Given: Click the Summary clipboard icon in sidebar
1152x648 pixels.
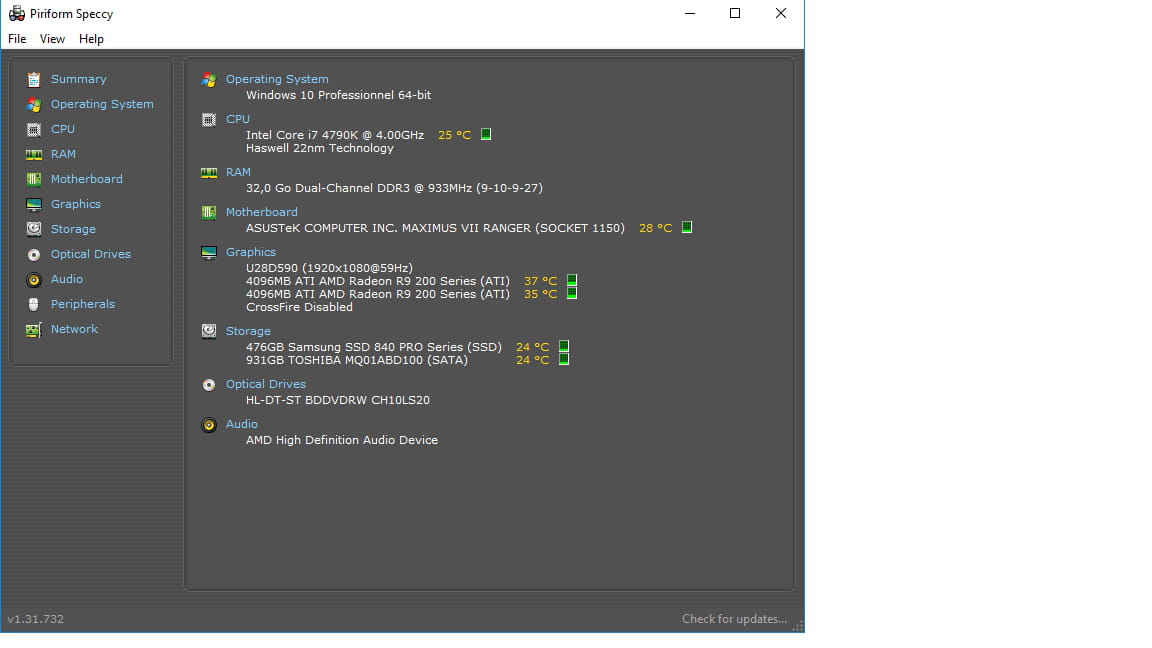Looking at the screenshot, I should 34,79.
